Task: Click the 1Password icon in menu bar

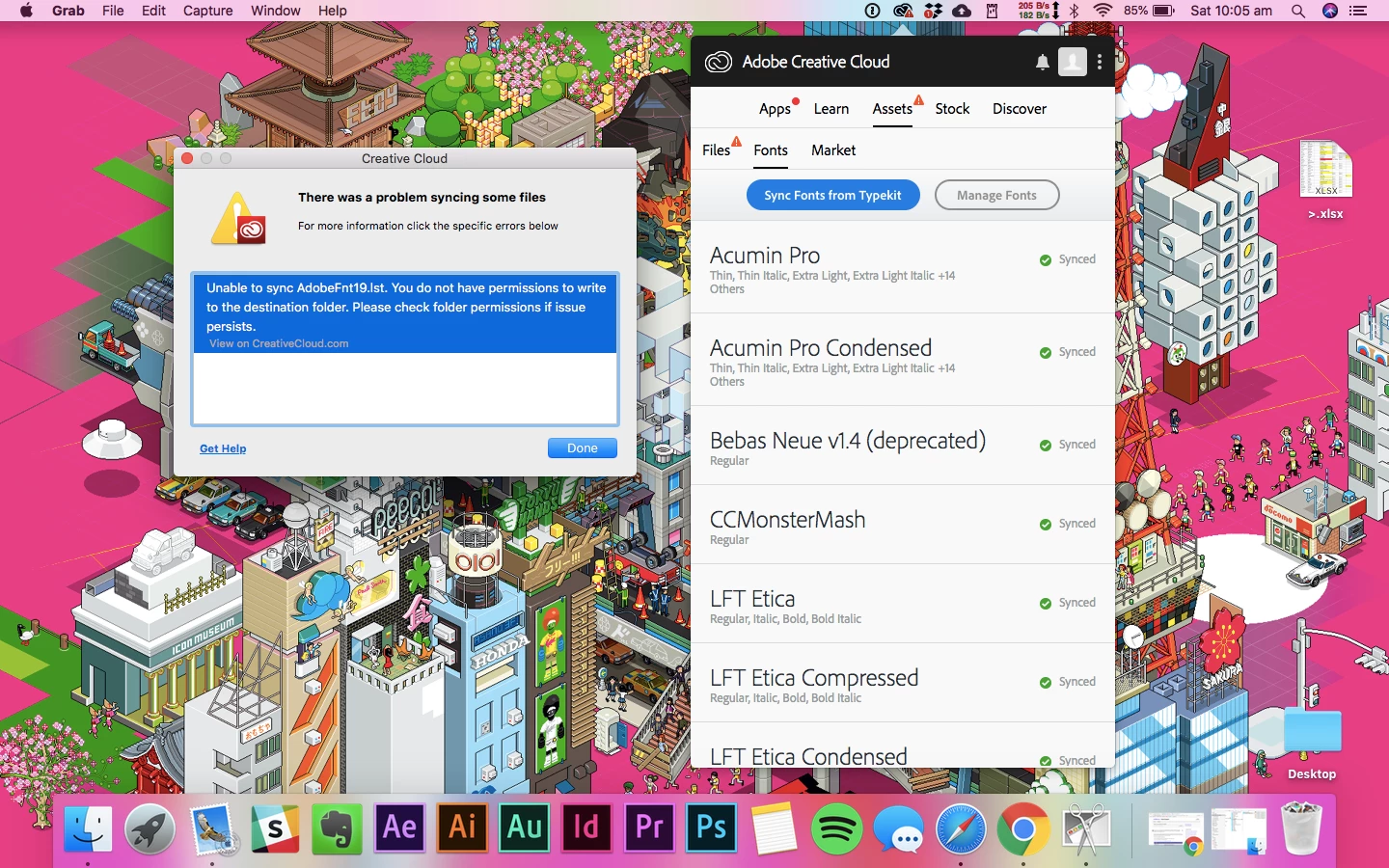Action: (x=873, y=11)
